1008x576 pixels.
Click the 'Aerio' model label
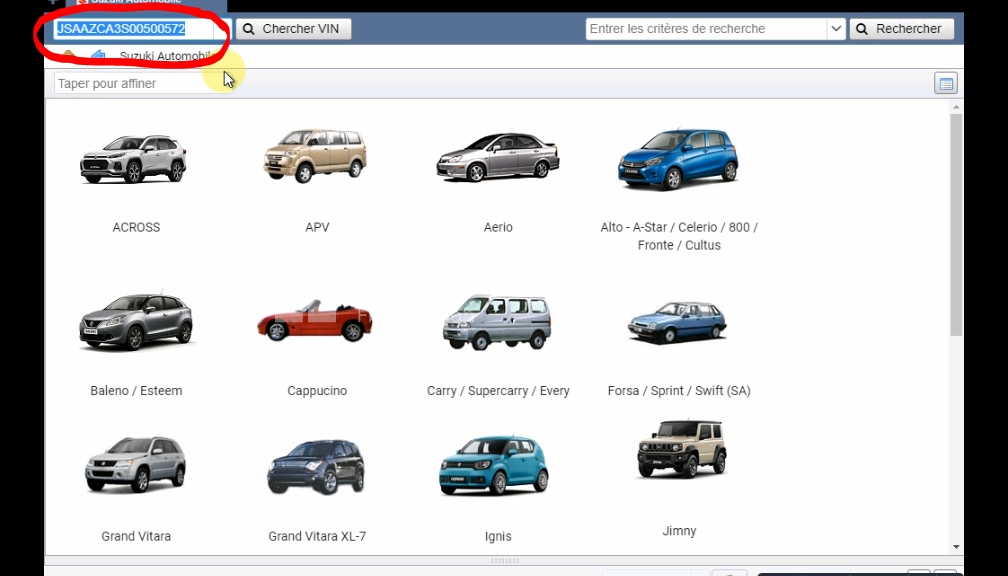(498, 228)
